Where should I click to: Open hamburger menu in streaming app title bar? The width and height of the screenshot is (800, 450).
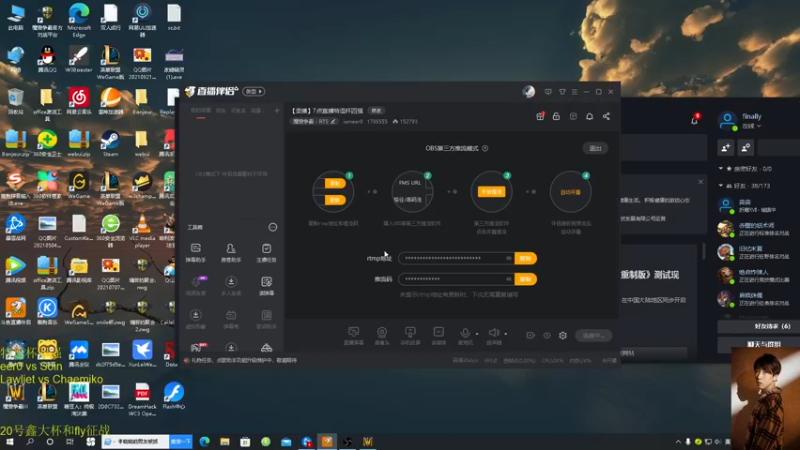coord(574,92)
